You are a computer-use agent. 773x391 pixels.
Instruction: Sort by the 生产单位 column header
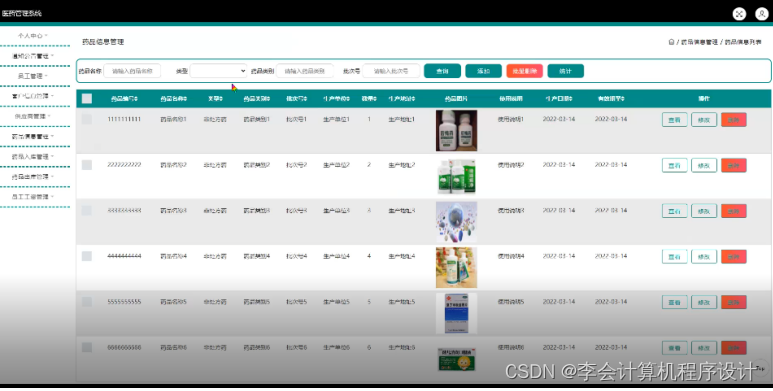(x=336, y=99)
